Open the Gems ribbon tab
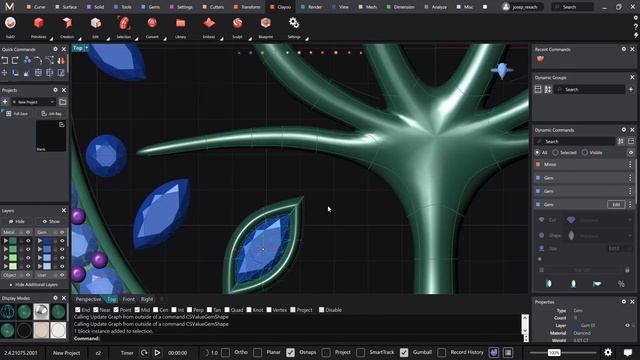This screenshot has width=640, height=360. click(x=151, y=7)
